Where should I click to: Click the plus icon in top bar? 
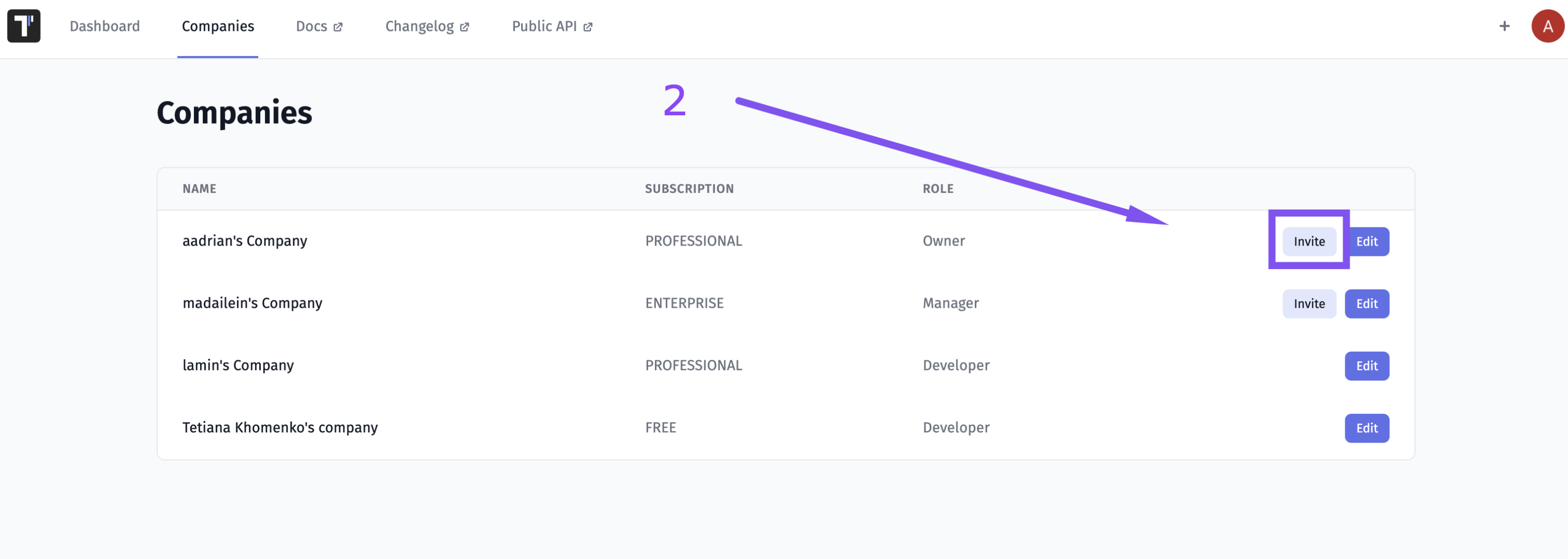point(1504,26)
